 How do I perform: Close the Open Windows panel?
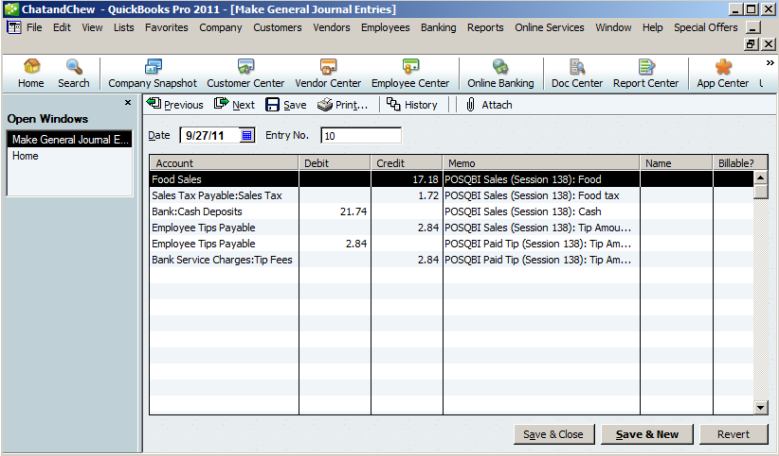click(128, 102)
